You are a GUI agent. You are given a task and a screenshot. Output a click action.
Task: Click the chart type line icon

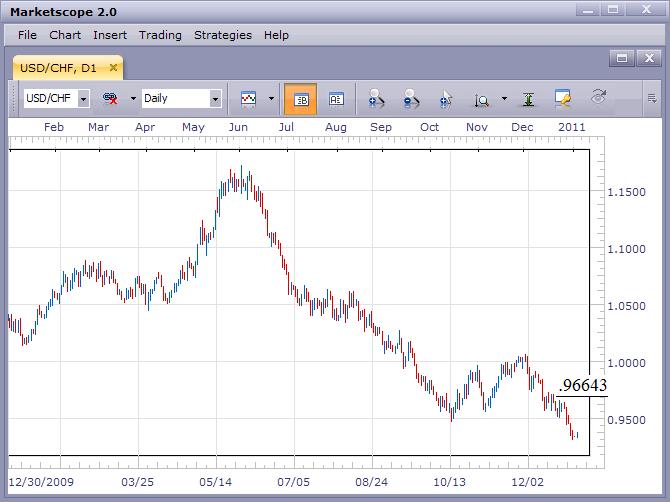pyautogui.click(x=248, y=99)
